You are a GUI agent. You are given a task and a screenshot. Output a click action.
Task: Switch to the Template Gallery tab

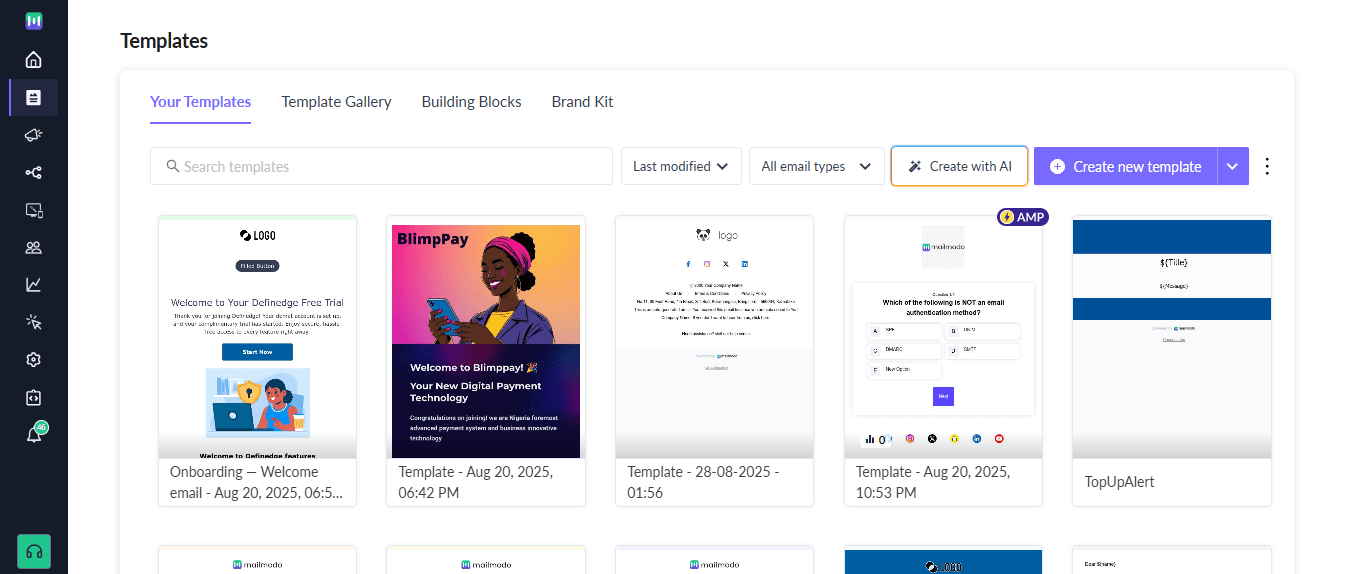coord(336,102)
